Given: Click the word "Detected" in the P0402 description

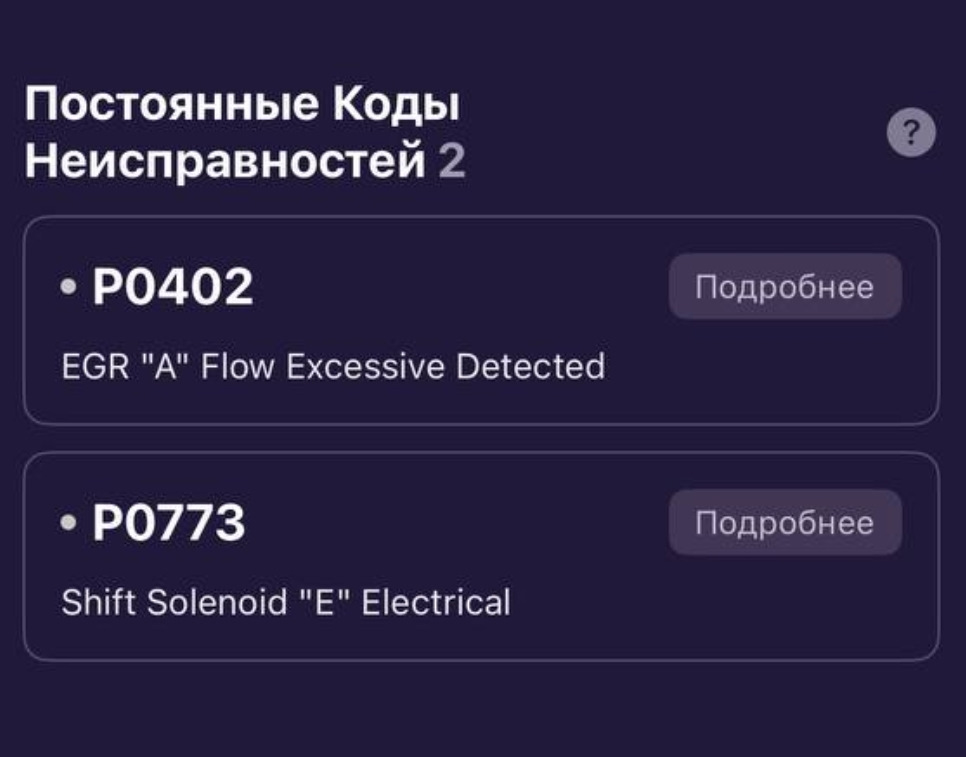Looking at the screenshot, I should tap(530, 367).
